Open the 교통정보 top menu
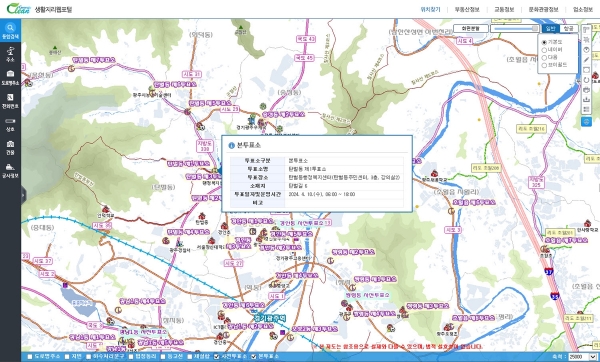The height and width of the screenshot is (362, 600). 504,10
